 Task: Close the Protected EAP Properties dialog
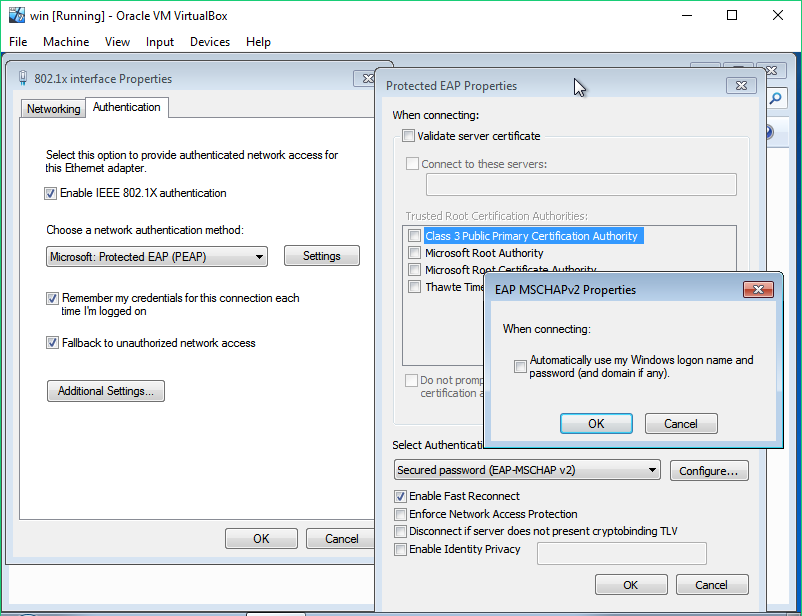(741, 85)
